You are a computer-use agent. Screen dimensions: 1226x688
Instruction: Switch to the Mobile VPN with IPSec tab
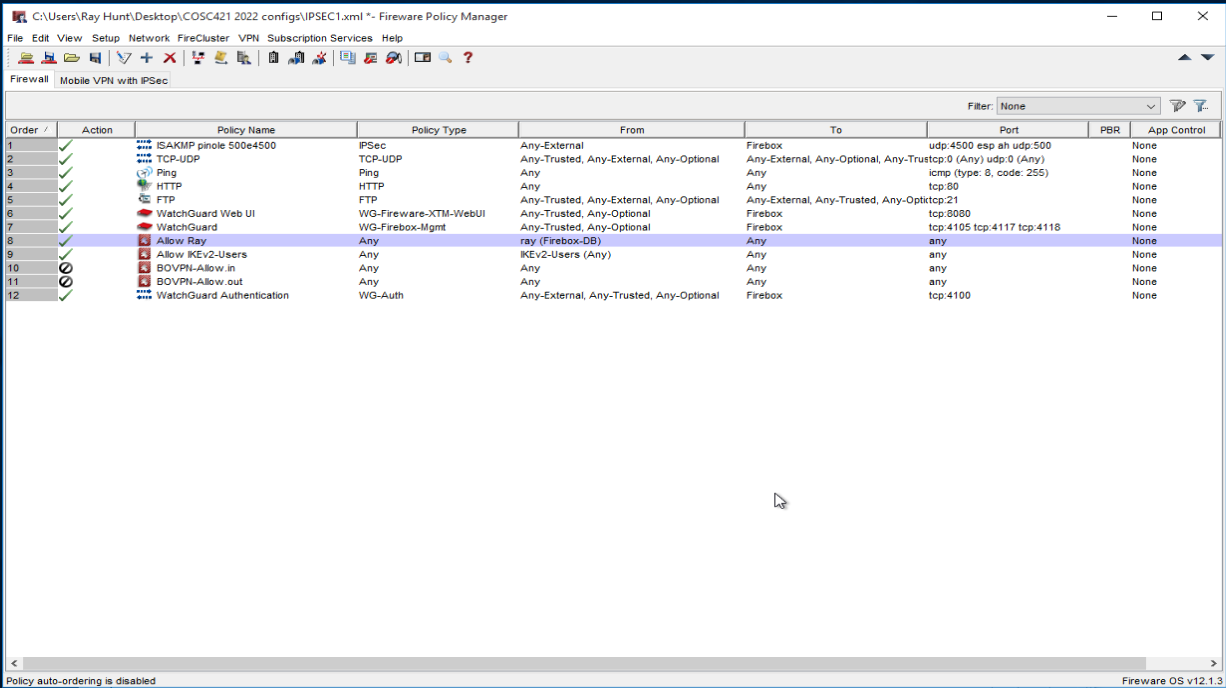pos(113,80)
